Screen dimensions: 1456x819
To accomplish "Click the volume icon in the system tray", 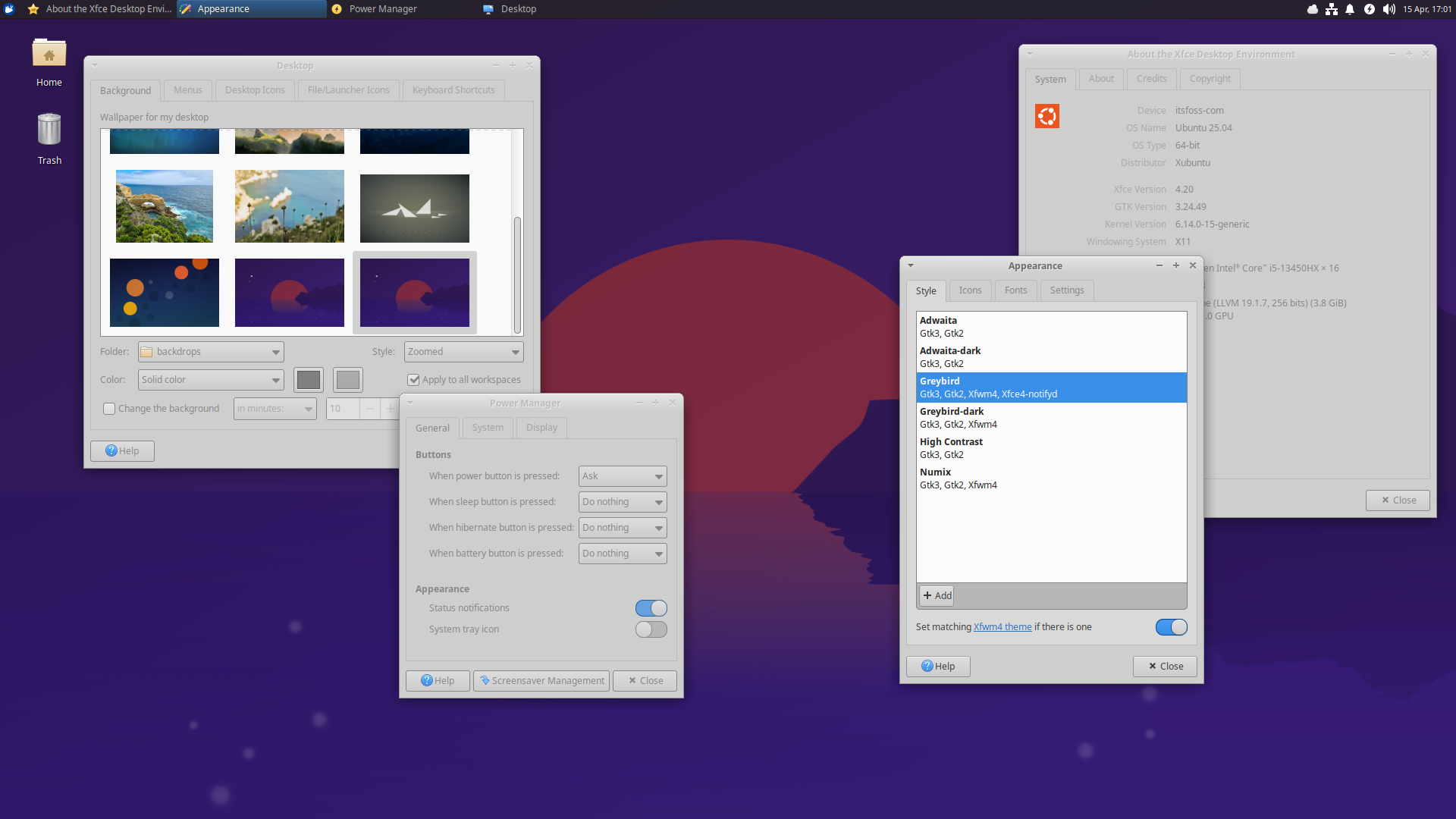I will point(1389,9).
